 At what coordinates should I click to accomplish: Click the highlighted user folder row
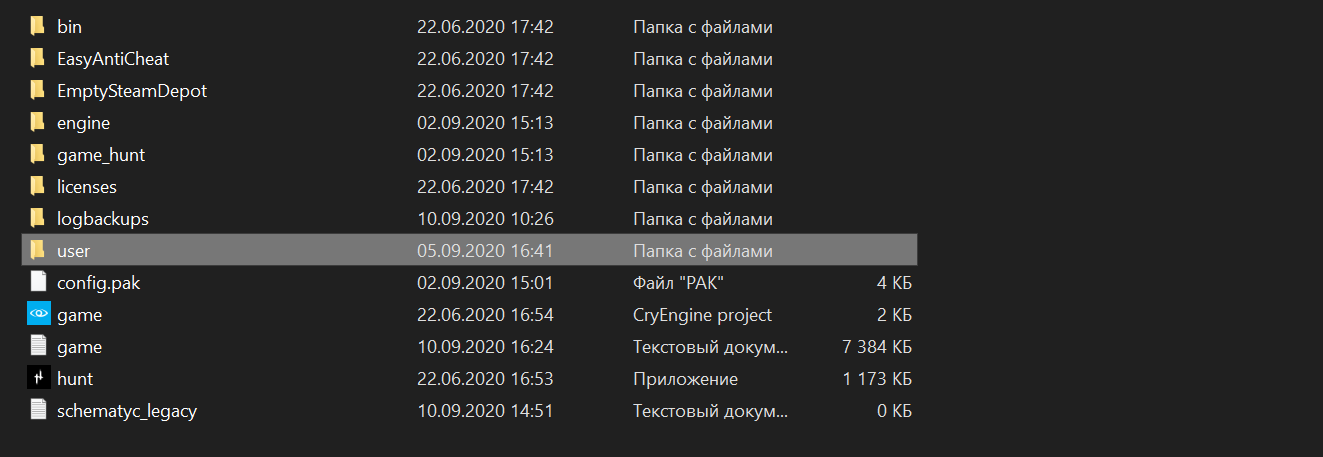click(468, 251)
